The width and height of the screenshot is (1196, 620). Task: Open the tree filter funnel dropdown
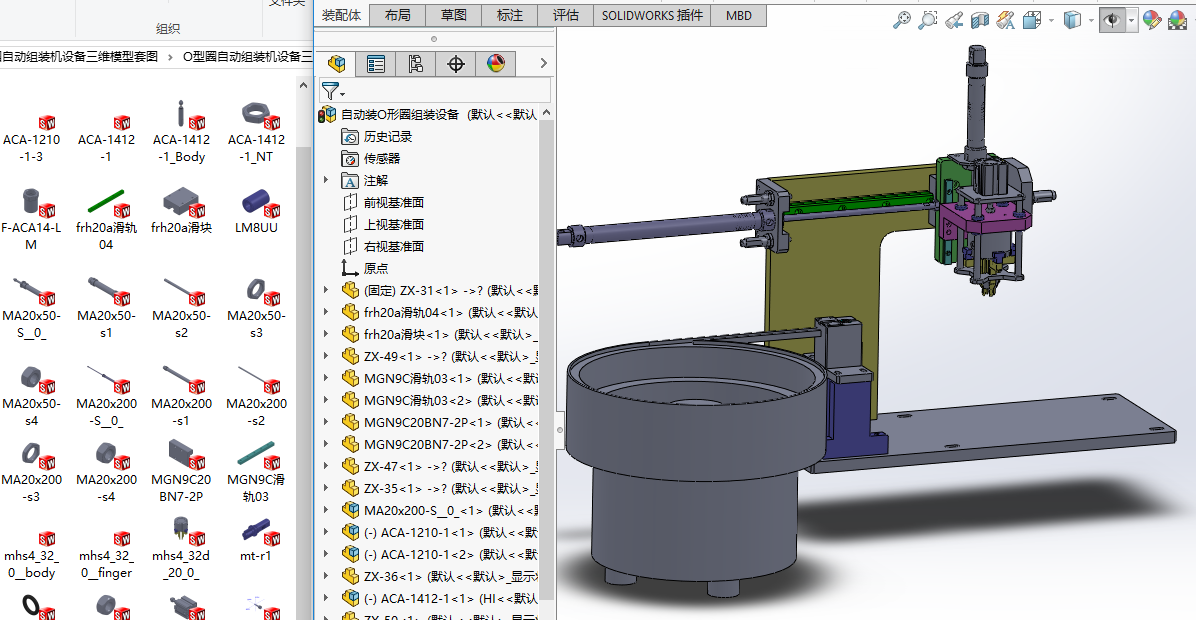click(331, 91)
